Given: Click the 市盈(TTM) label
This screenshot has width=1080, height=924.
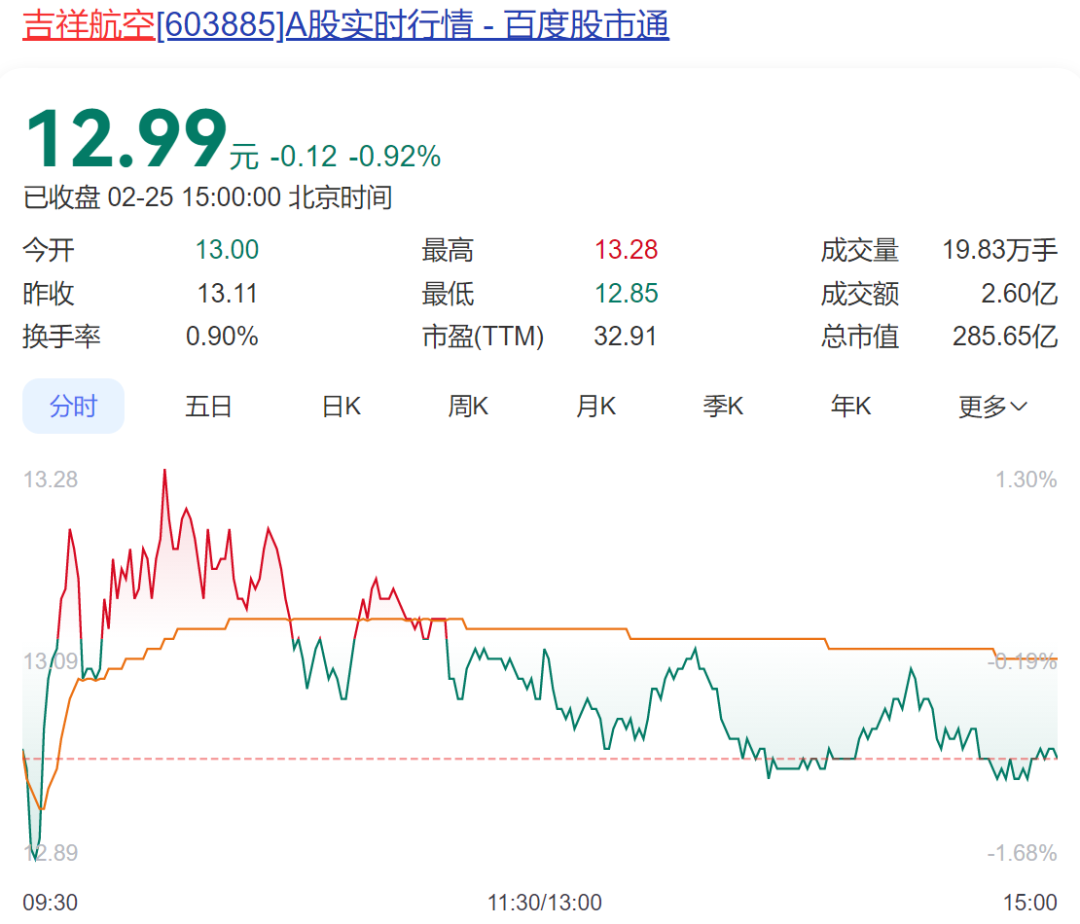Looking at the screenshot, I should click(483, 337).
